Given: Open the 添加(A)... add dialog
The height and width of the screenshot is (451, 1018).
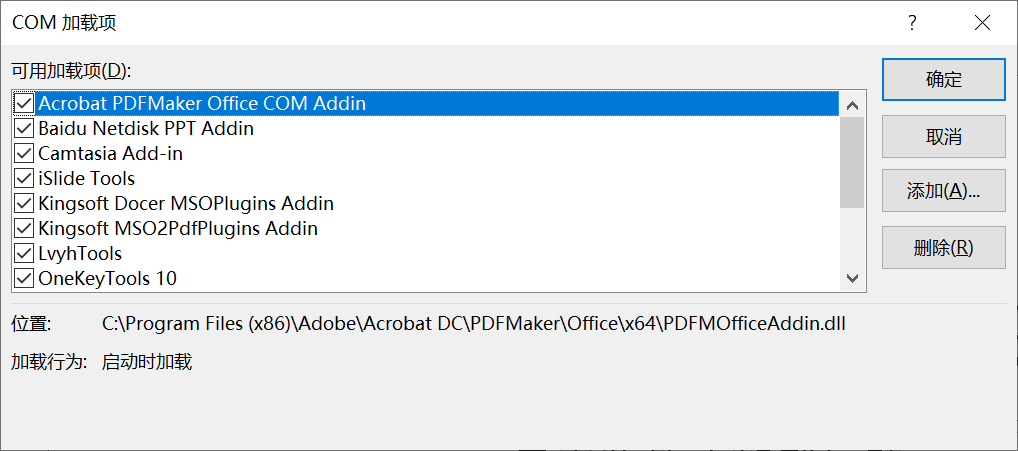Looking at the screenshot, I should point(943,191).
